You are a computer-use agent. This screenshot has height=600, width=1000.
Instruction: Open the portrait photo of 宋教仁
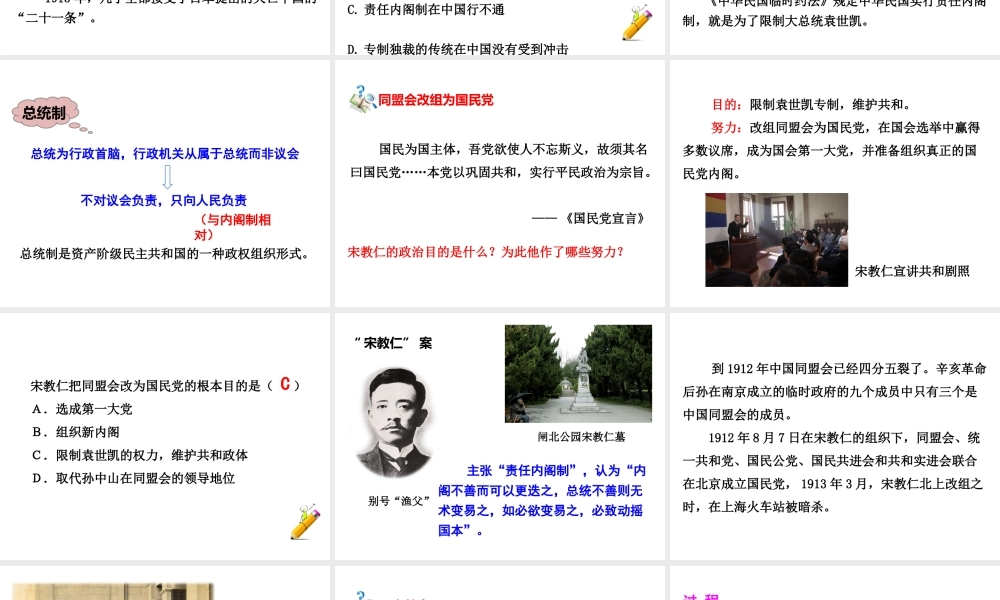393,422
